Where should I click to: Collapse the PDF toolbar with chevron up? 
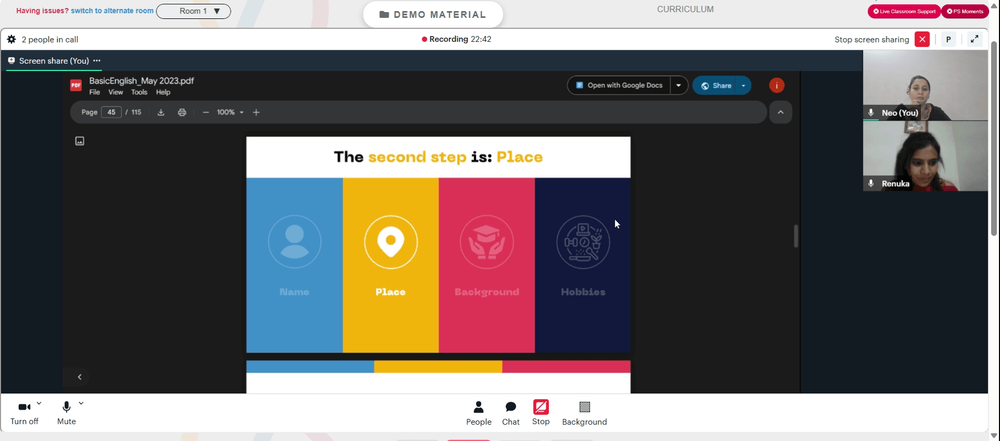[781, 112]
